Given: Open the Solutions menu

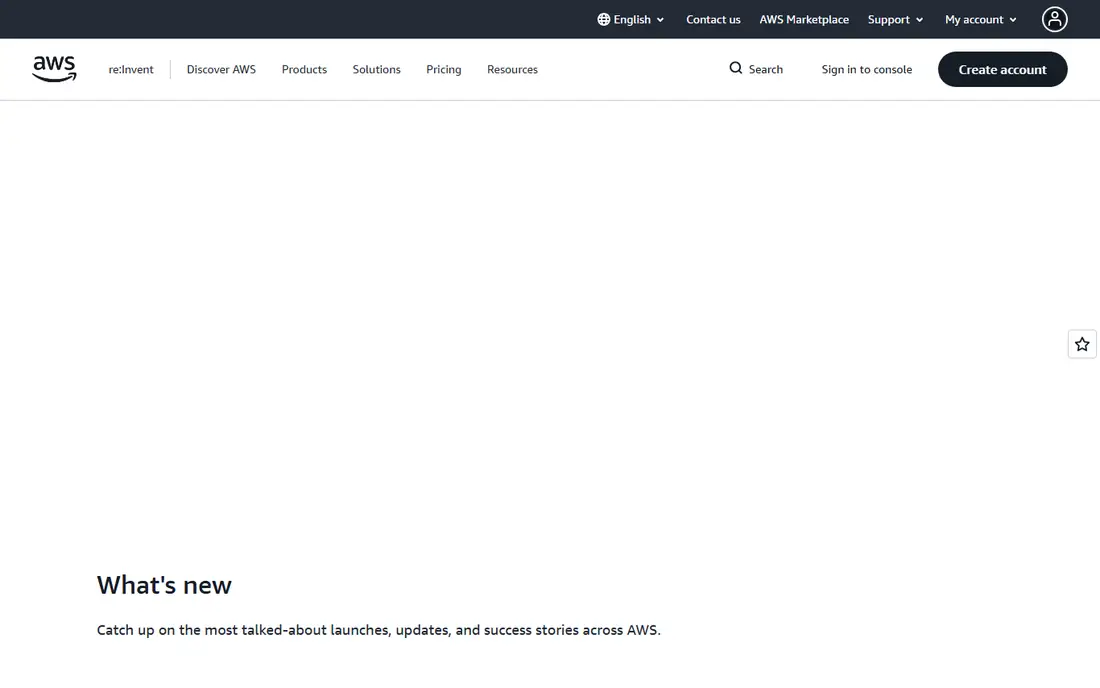Looking at the screenshot, I should pos(376,69).
